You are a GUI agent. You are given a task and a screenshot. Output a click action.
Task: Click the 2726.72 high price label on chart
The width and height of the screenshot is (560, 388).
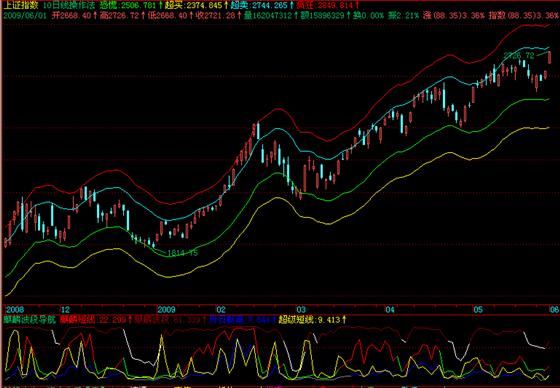(519, 55)
